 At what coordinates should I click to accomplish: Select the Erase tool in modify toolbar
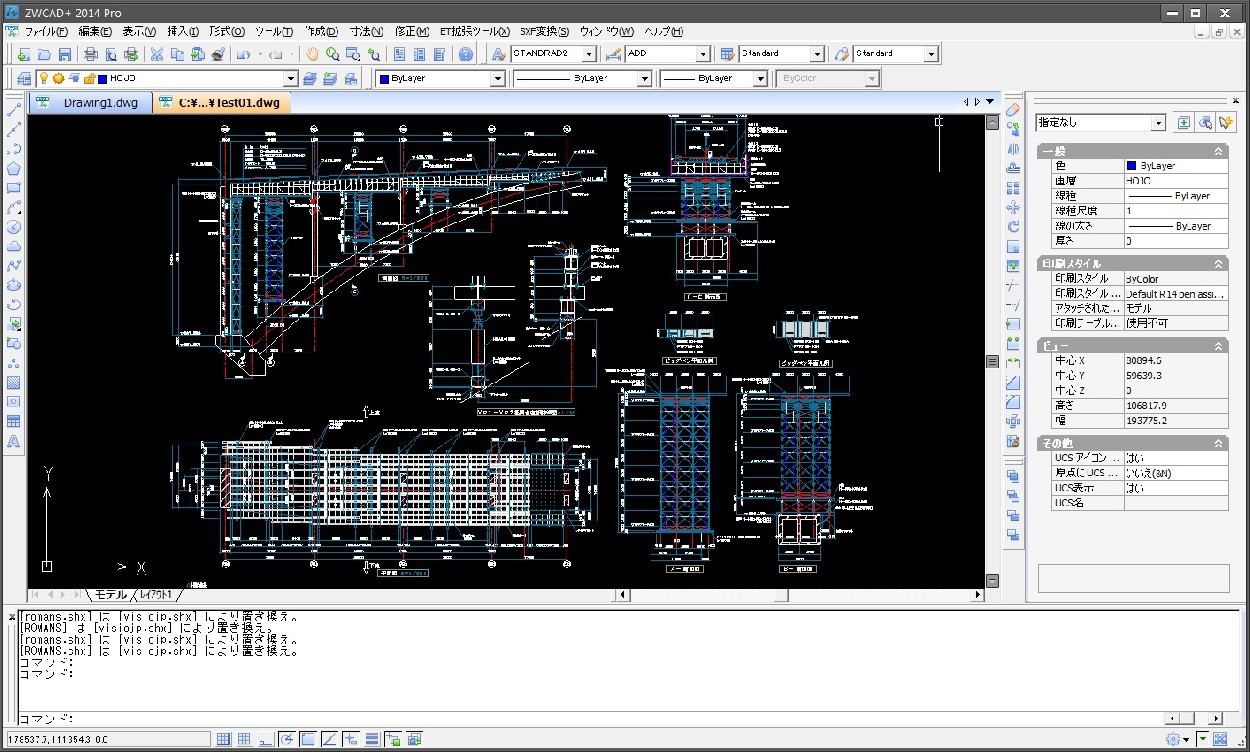(x=1012, y=108)
